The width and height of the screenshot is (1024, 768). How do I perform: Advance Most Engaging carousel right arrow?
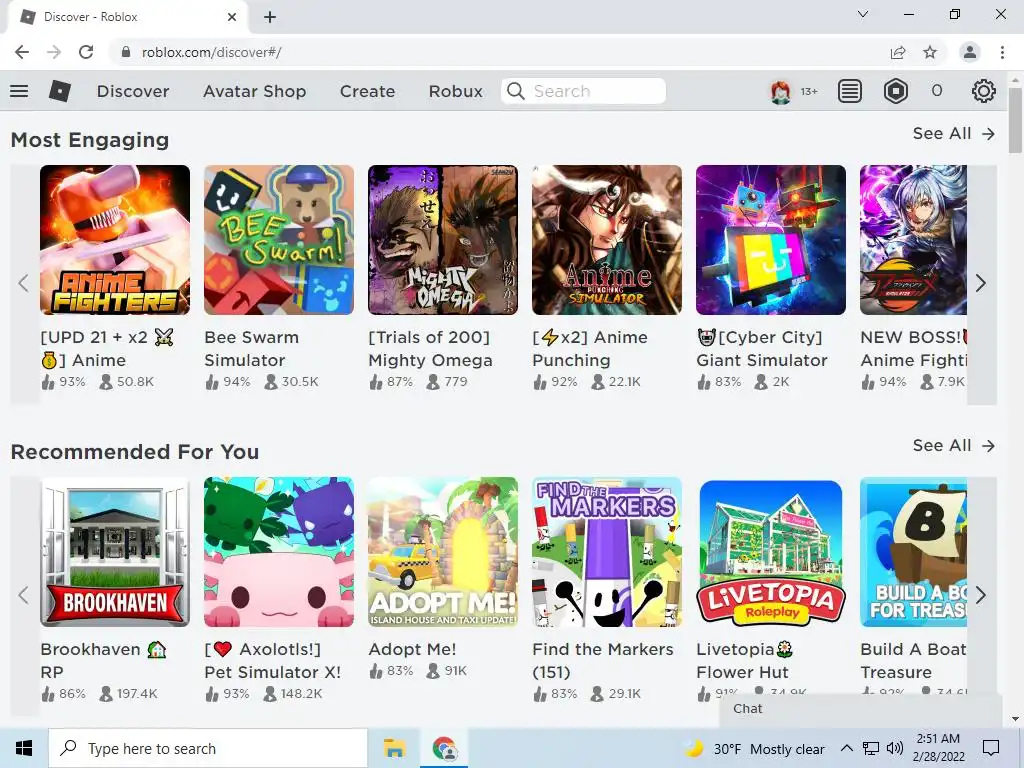981,283
